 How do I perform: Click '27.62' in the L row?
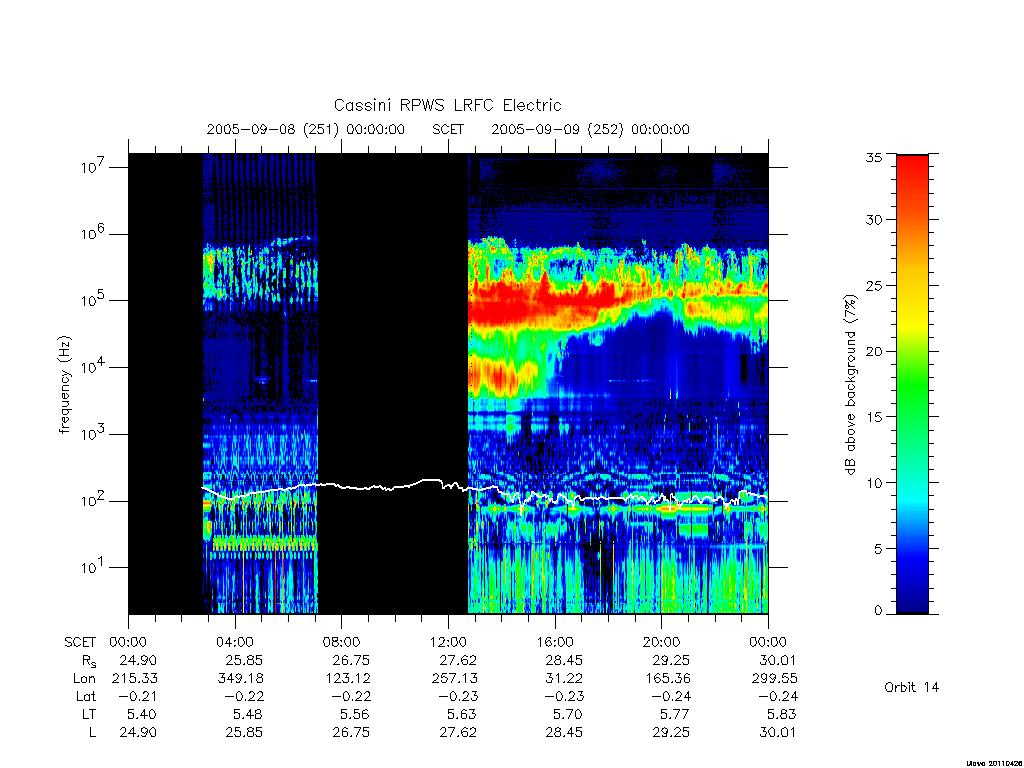click(458, 732)
